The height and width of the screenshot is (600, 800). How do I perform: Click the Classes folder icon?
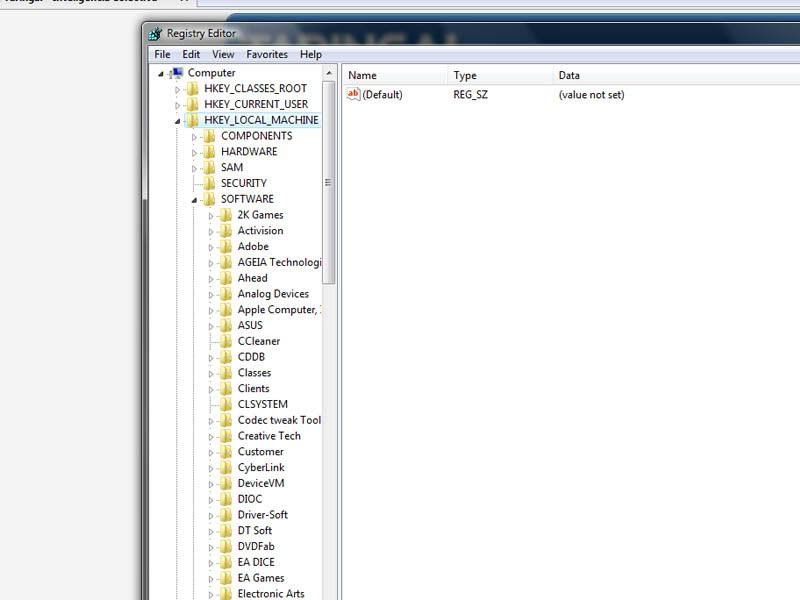(x=226, y=373)
